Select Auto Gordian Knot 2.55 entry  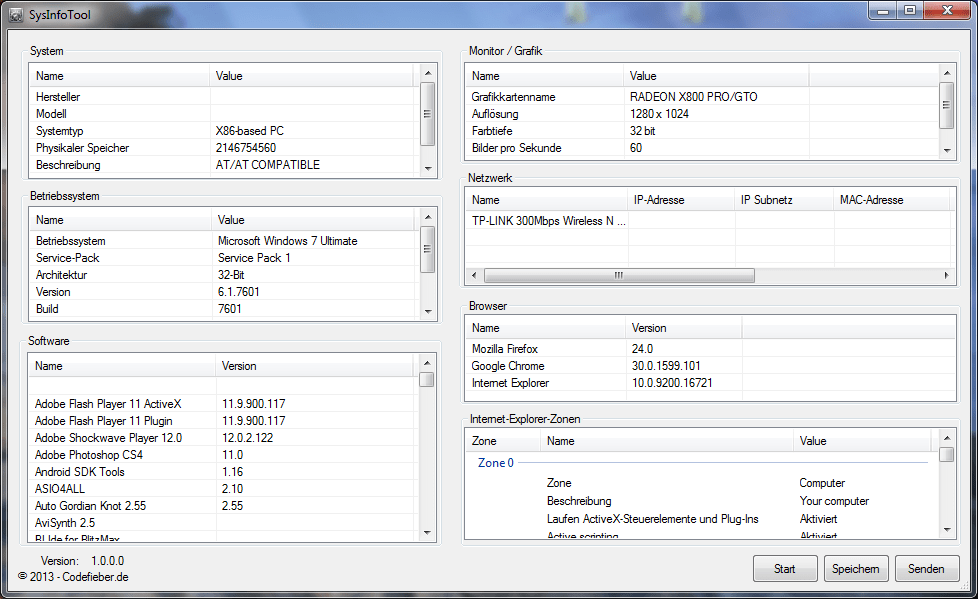[223, 505]
